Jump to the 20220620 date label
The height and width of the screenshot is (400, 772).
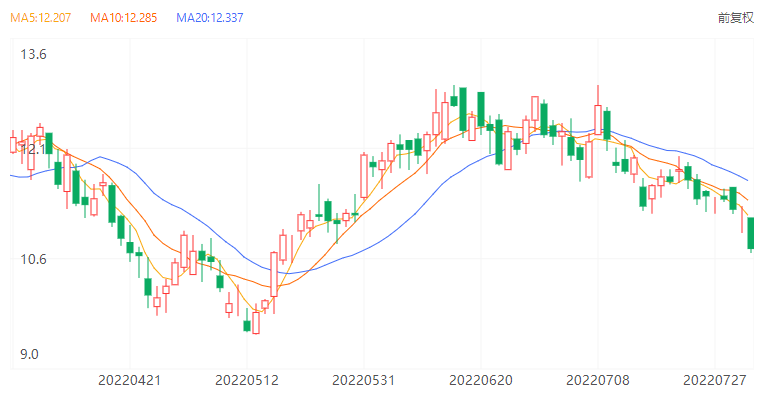click(x=480, y=380)
